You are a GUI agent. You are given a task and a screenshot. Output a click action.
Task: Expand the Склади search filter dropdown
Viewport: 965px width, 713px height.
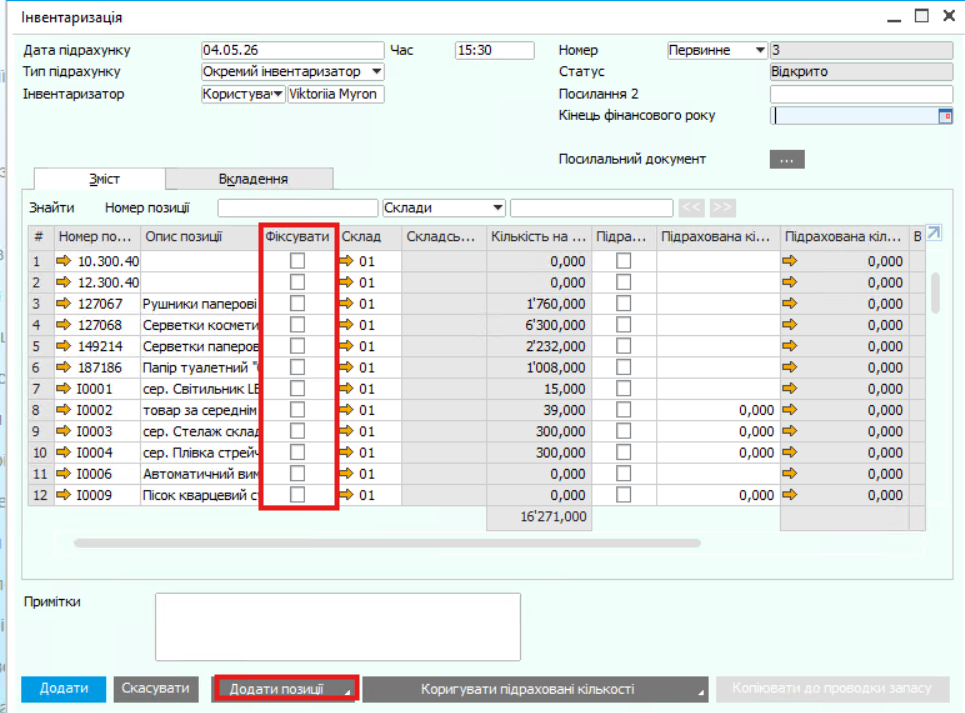pyautogui.click(x=498, y=208)
